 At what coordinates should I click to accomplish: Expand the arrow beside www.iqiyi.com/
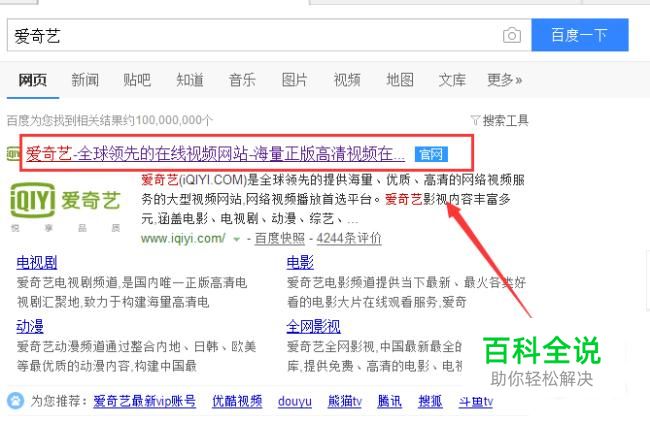(x=237, y=239)
